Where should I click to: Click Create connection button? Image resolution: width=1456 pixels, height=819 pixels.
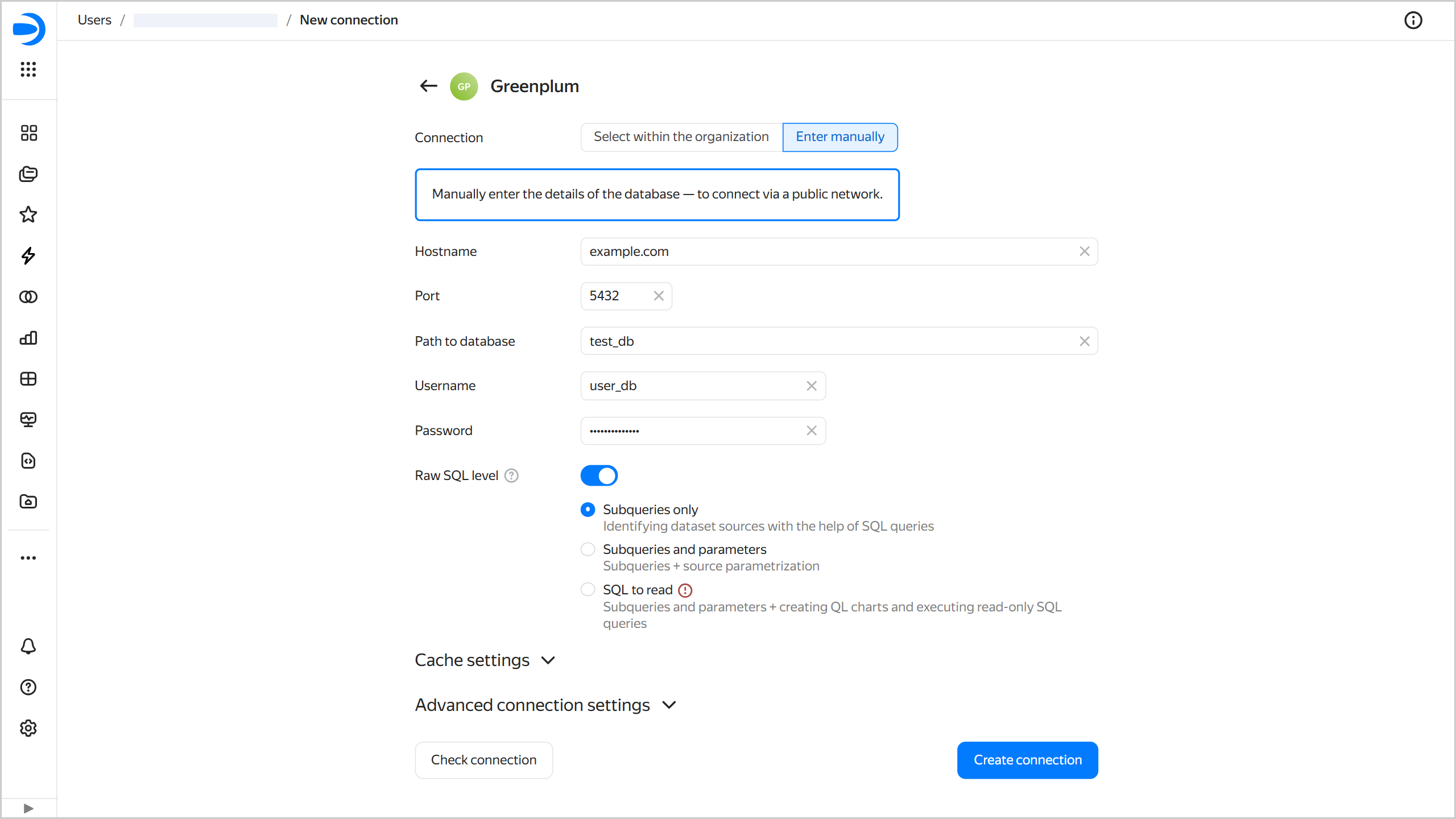[x=1028, y=760]
